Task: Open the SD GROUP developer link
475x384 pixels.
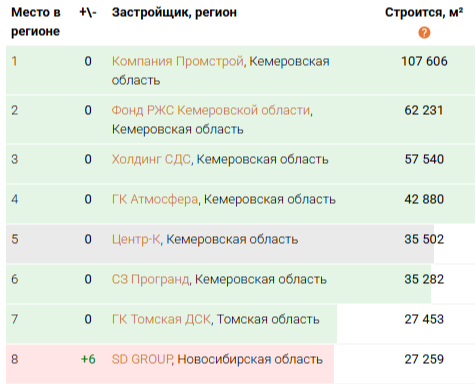Action: pos(142,359)
